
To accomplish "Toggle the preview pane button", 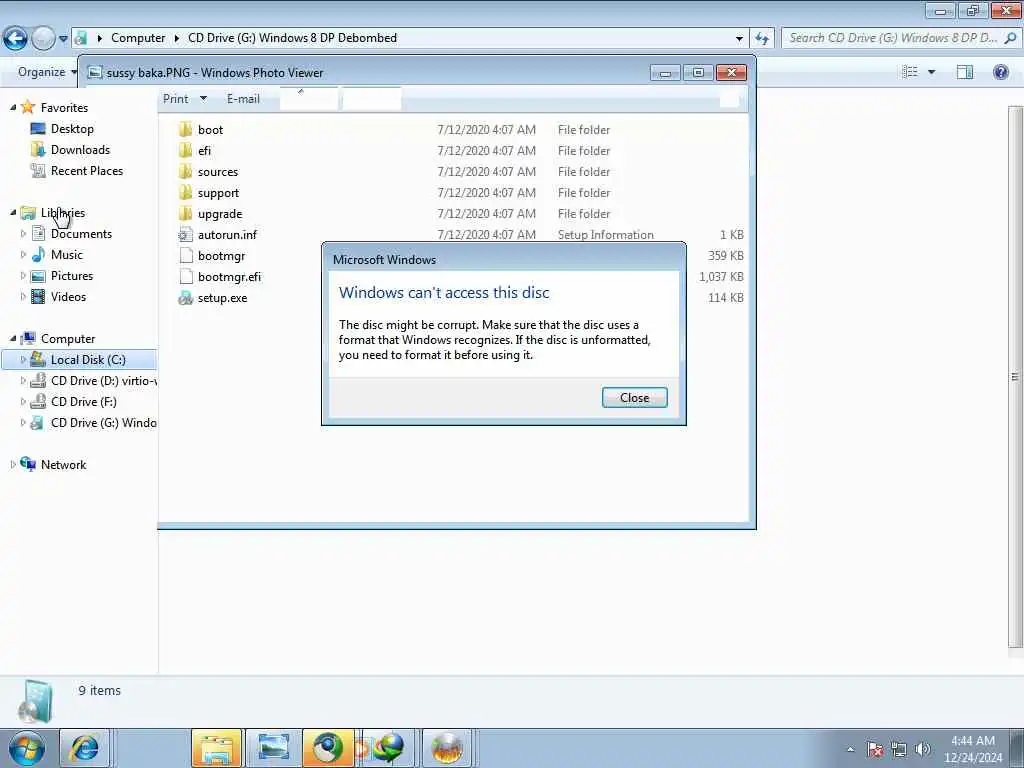I will coord(965,72).
